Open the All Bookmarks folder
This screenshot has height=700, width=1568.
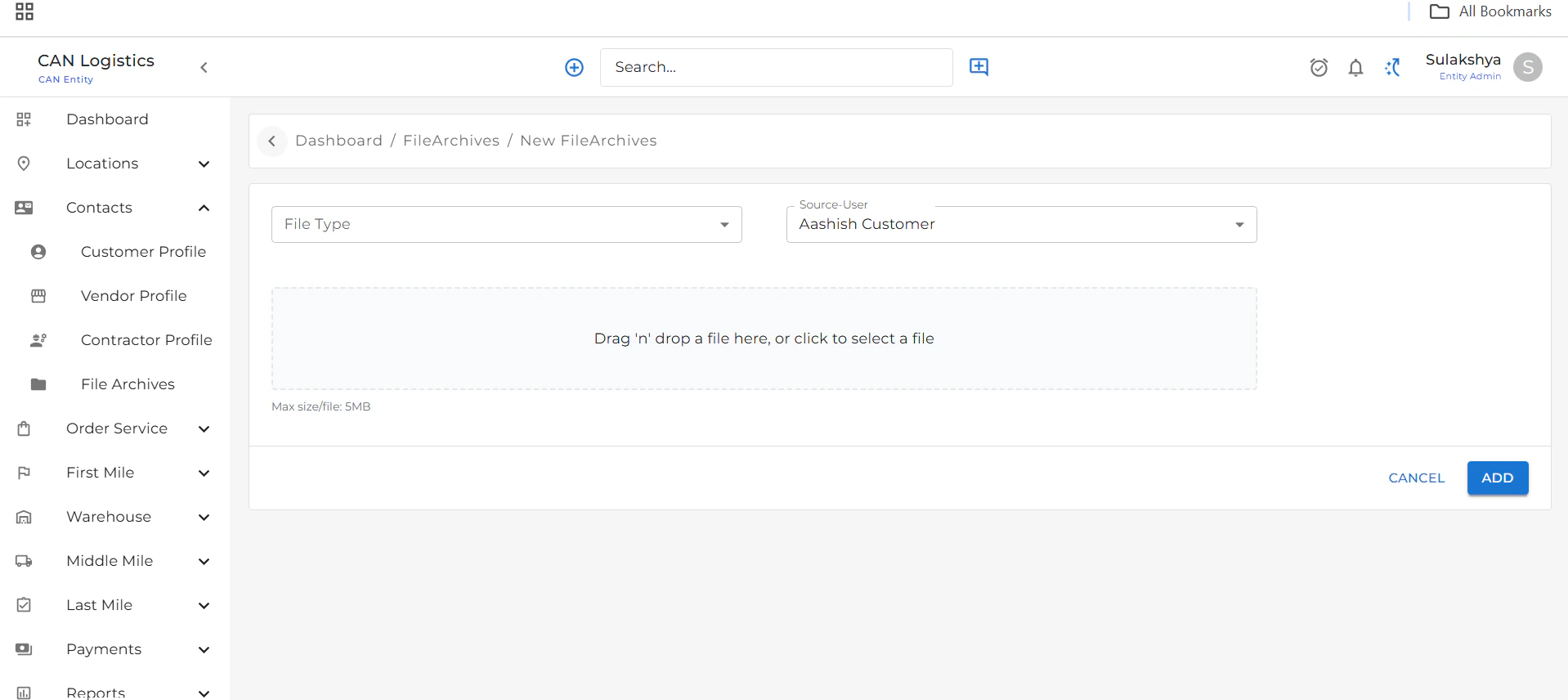(1490, 11)
